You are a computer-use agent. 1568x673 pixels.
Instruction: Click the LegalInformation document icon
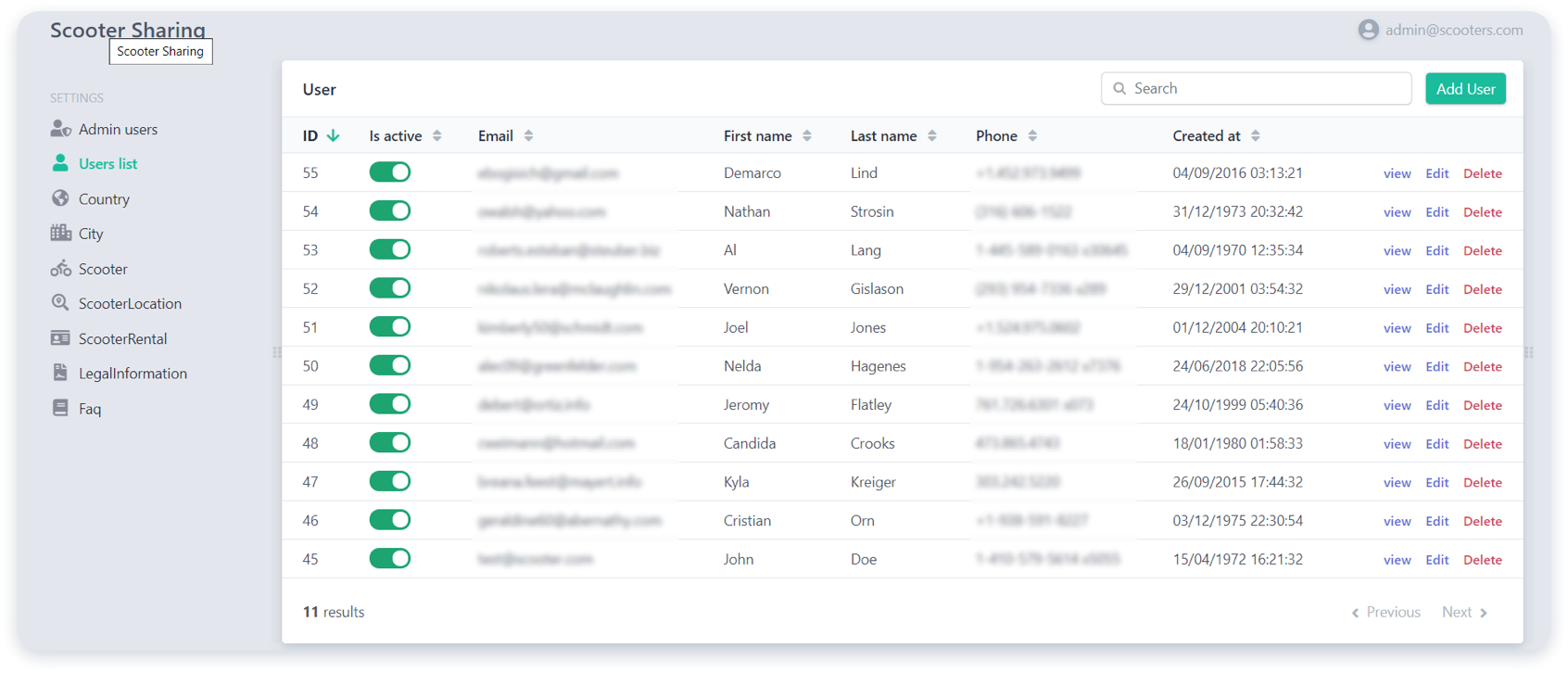click(x=60, y=373)
